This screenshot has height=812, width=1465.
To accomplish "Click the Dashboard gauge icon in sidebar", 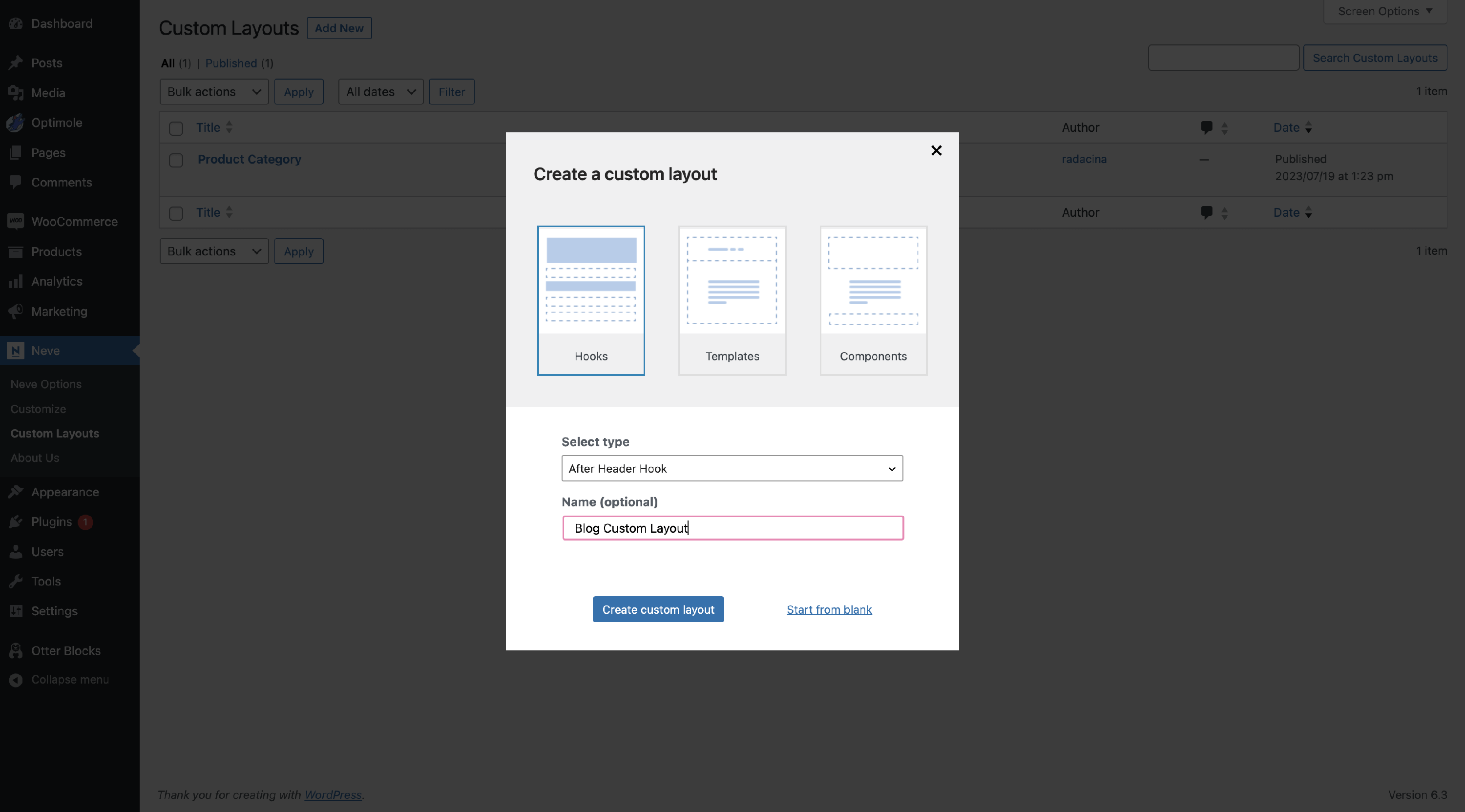I will click(x=16, y=23).
